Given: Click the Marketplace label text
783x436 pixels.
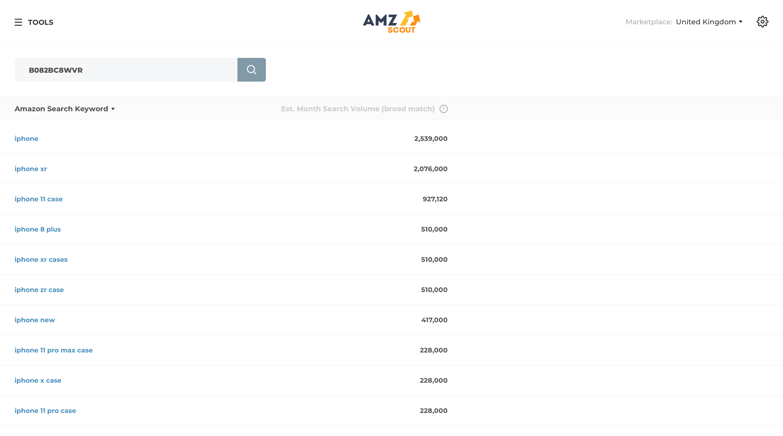Looking at the screenshot, I should 649,21.
